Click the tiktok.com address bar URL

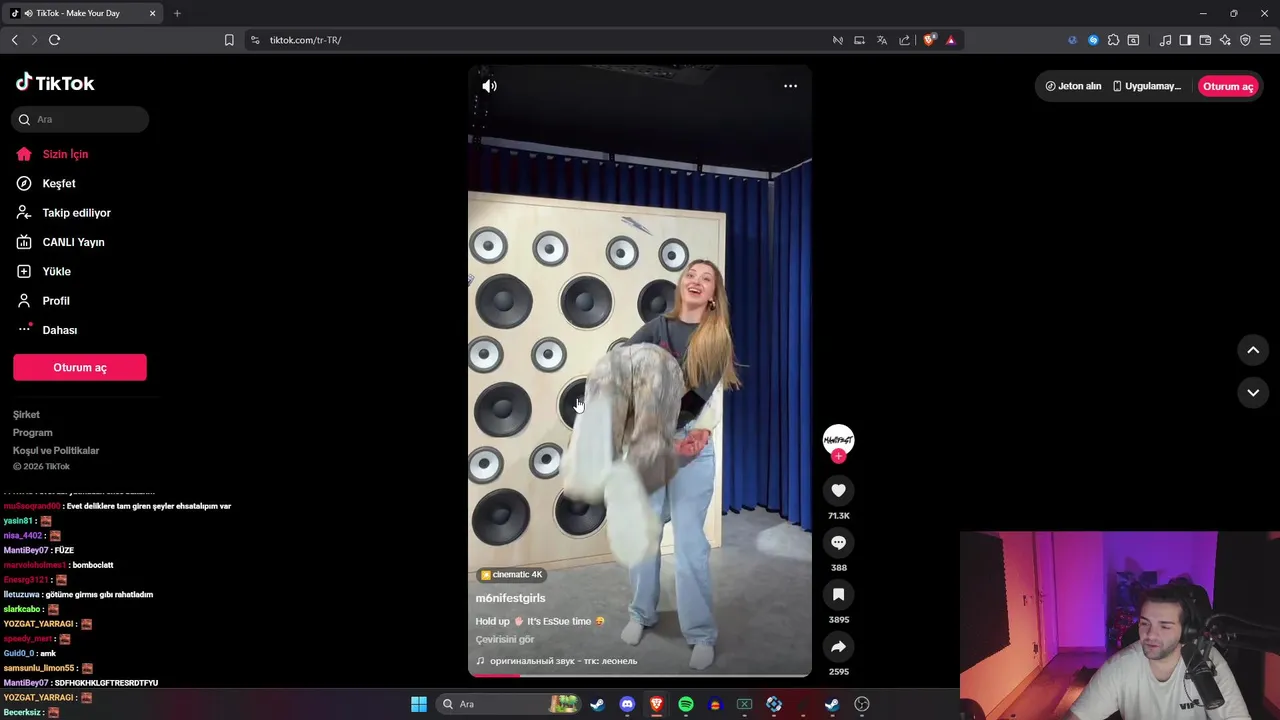[x=306, y=40]
